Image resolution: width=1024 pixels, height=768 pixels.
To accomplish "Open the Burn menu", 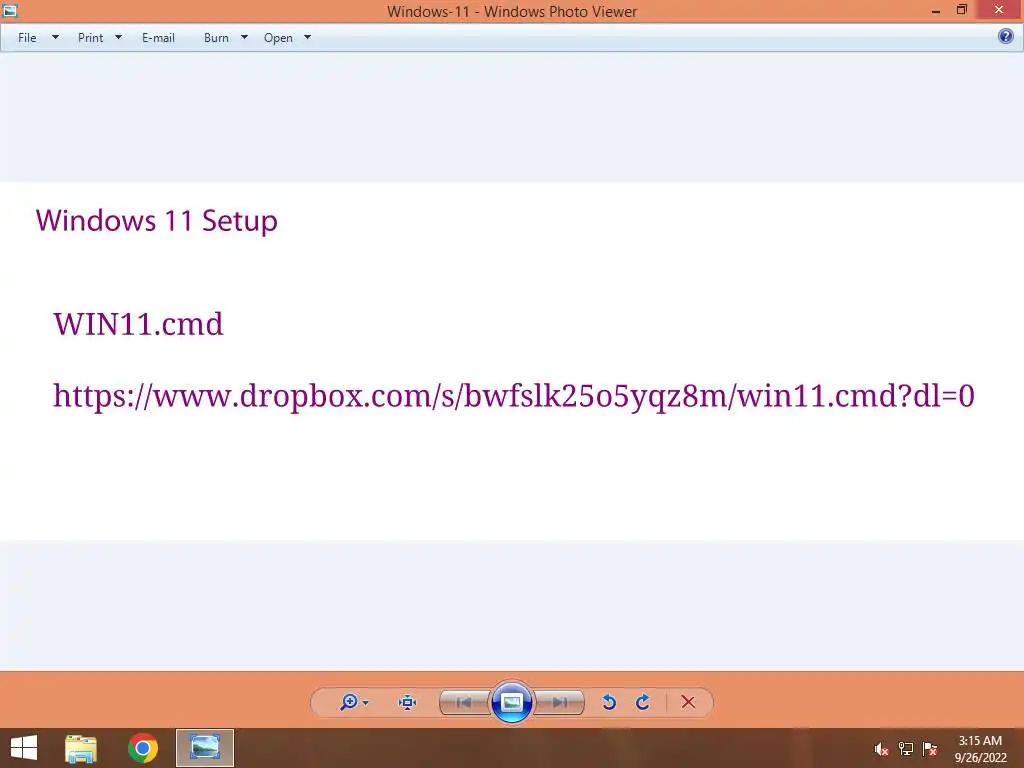I will click(216, 38).
